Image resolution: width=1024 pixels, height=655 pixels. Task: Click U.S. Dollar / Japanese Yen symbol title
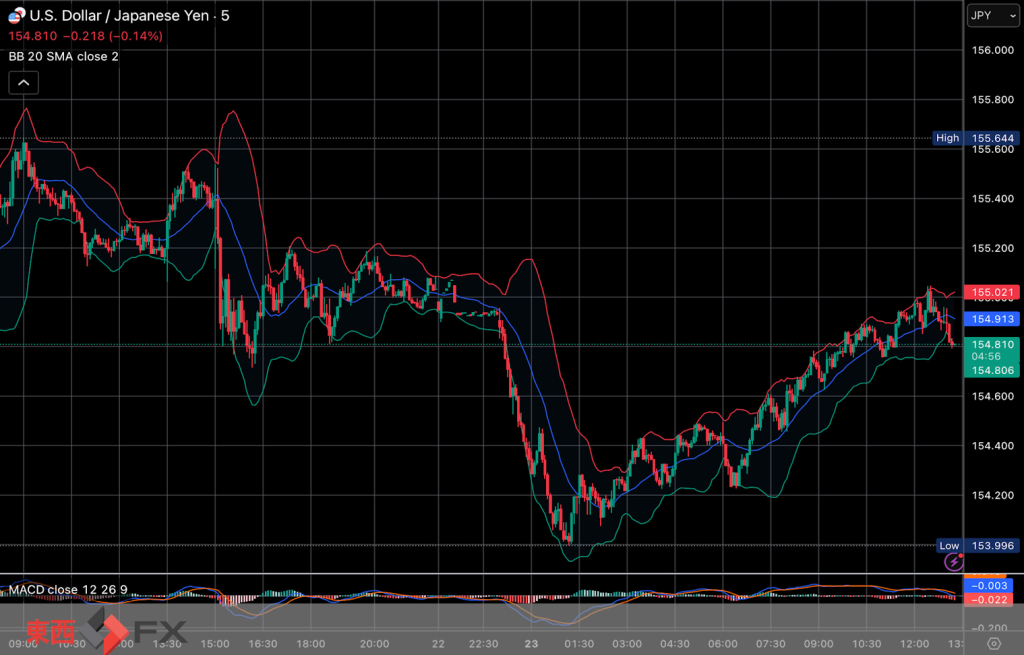(119, 16)
